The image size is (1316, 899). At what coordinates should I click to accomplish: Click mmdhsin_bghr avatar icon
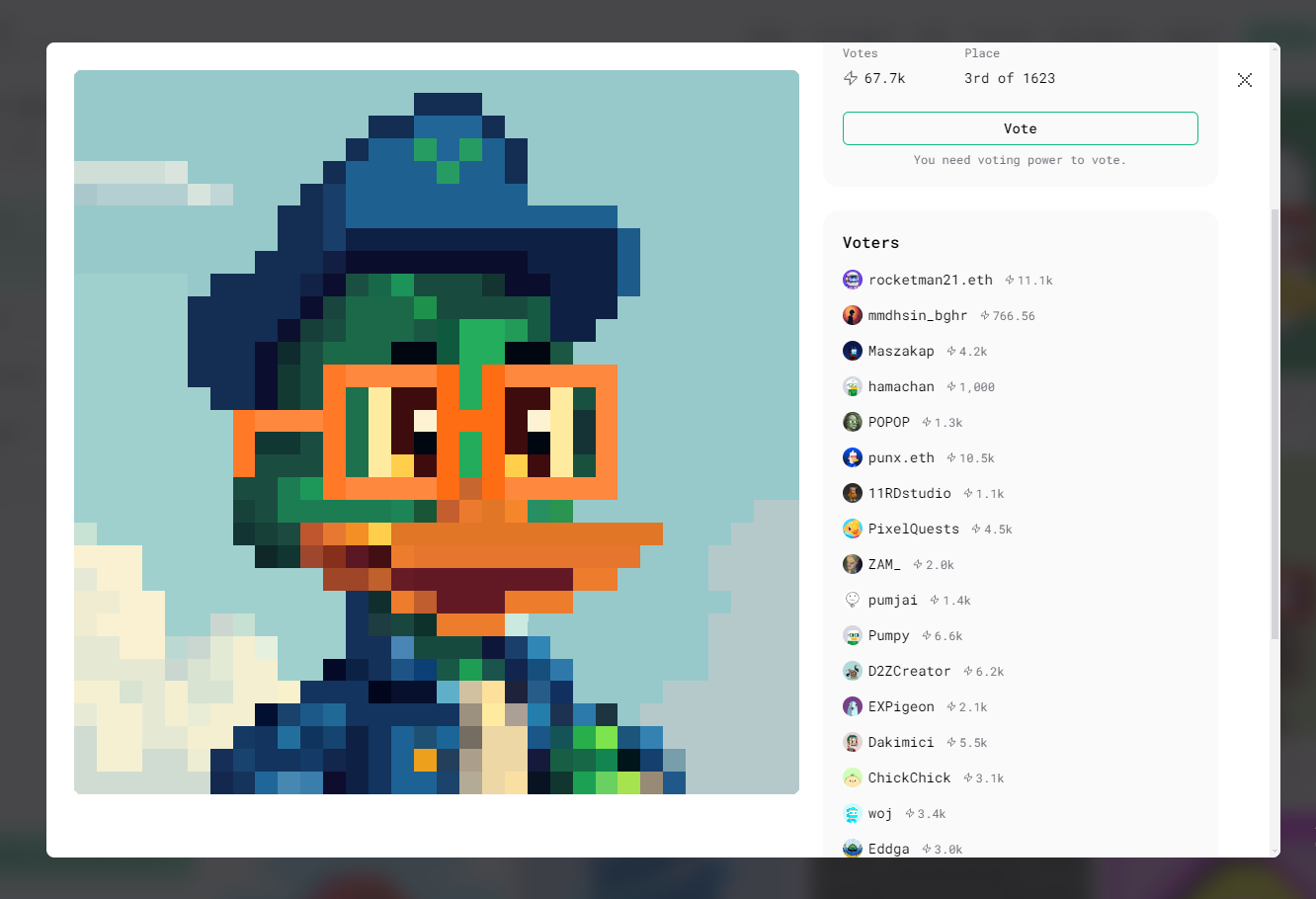(x=853, y=315)
